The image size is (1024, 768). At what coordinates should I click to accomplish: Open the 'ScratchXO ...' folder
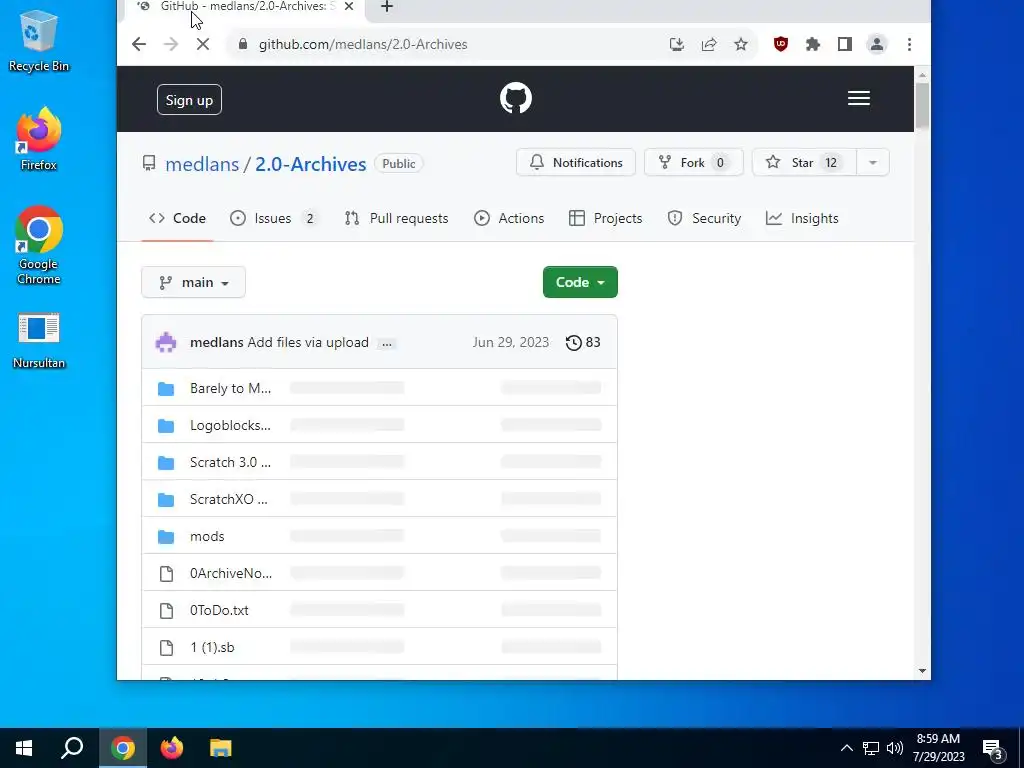point(229,499)
